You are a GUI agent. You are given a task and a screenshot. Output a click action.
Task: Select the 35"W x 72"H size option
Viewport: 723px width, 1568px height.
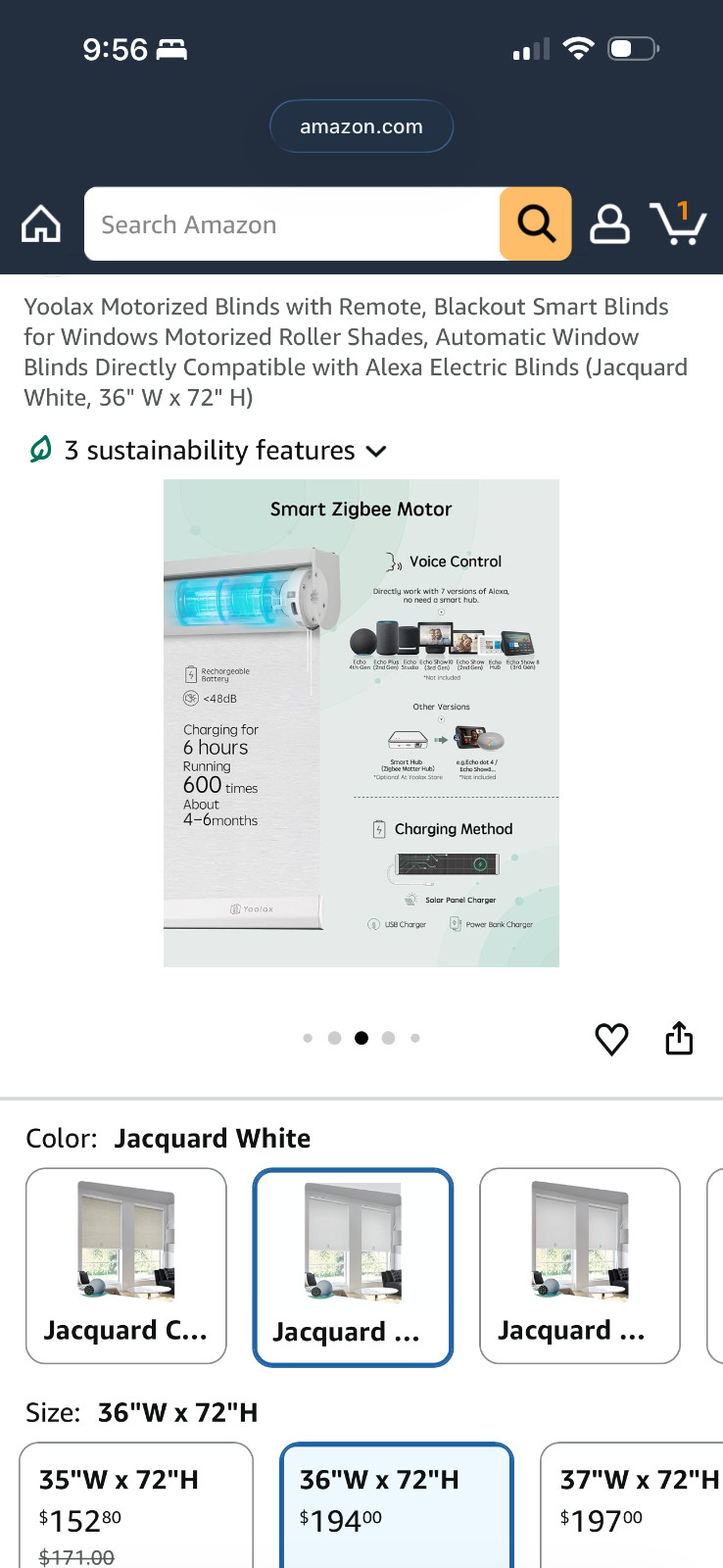[136, 1505]
